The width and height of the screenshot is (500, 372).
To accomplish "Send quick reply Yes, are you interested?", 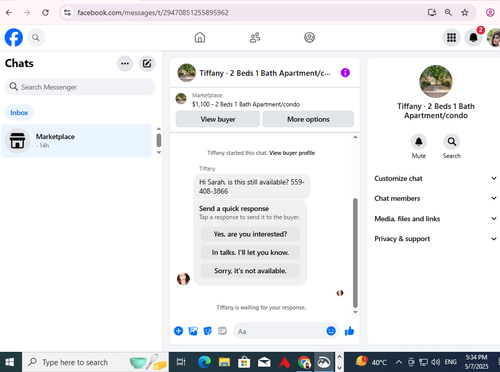I will [250, 234].
